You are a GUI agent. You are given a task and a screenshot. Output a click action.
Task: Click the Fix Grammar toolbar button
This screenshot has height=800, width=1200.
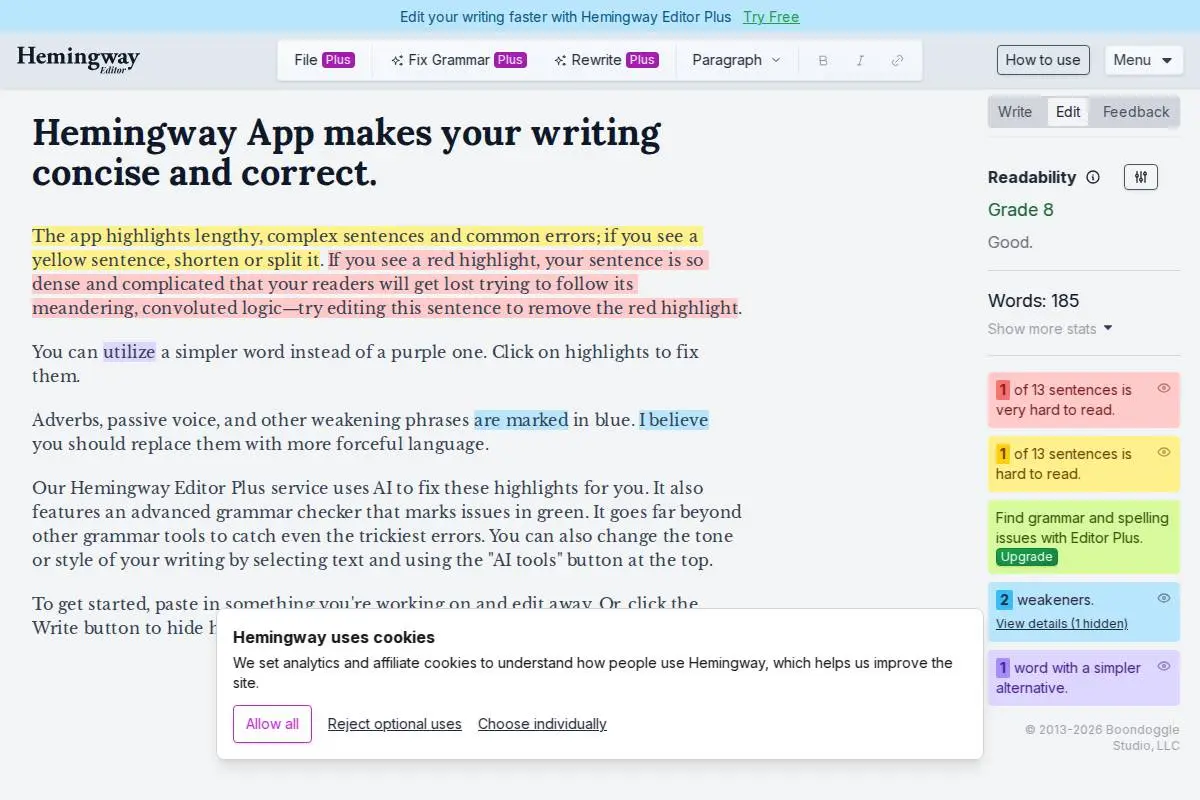coord(458,60)
